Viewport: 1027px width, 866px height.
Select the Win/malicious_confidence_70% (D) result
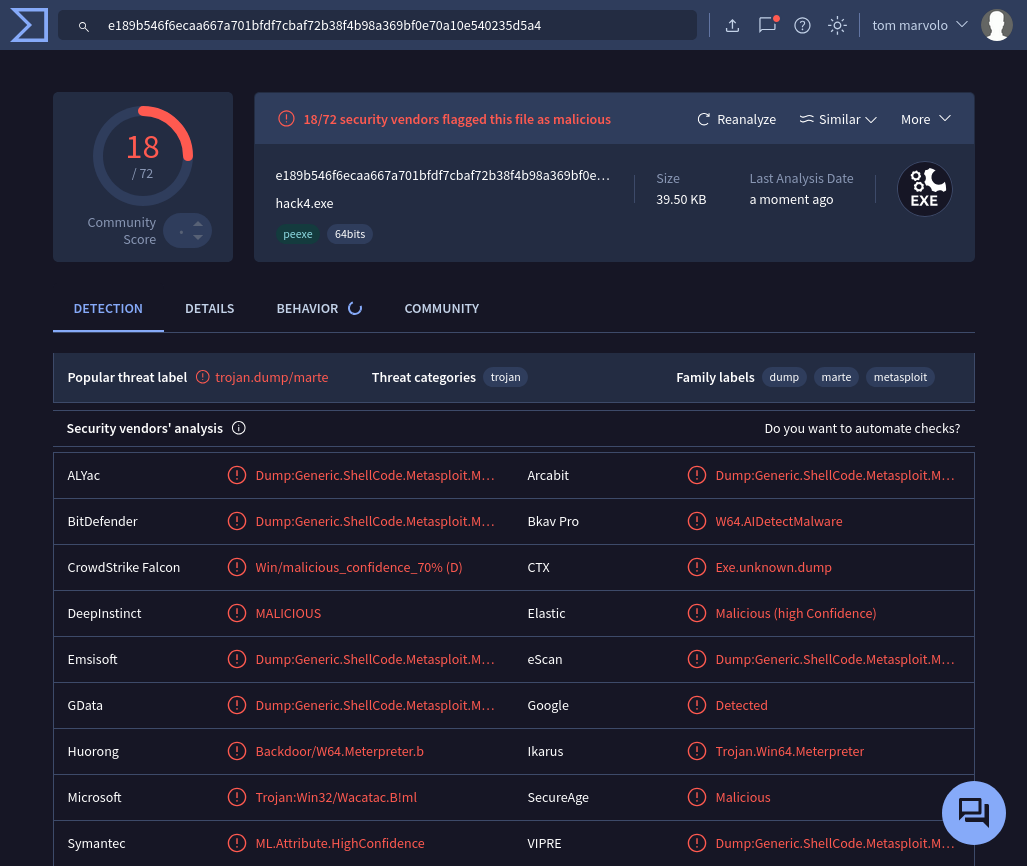click(359, 567)
